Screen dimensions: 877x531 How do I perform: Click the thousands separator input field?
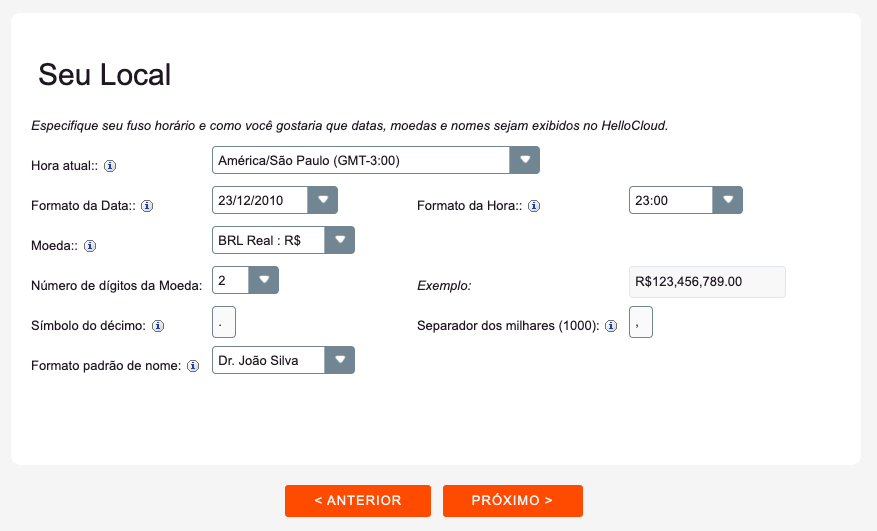(641, 322)
